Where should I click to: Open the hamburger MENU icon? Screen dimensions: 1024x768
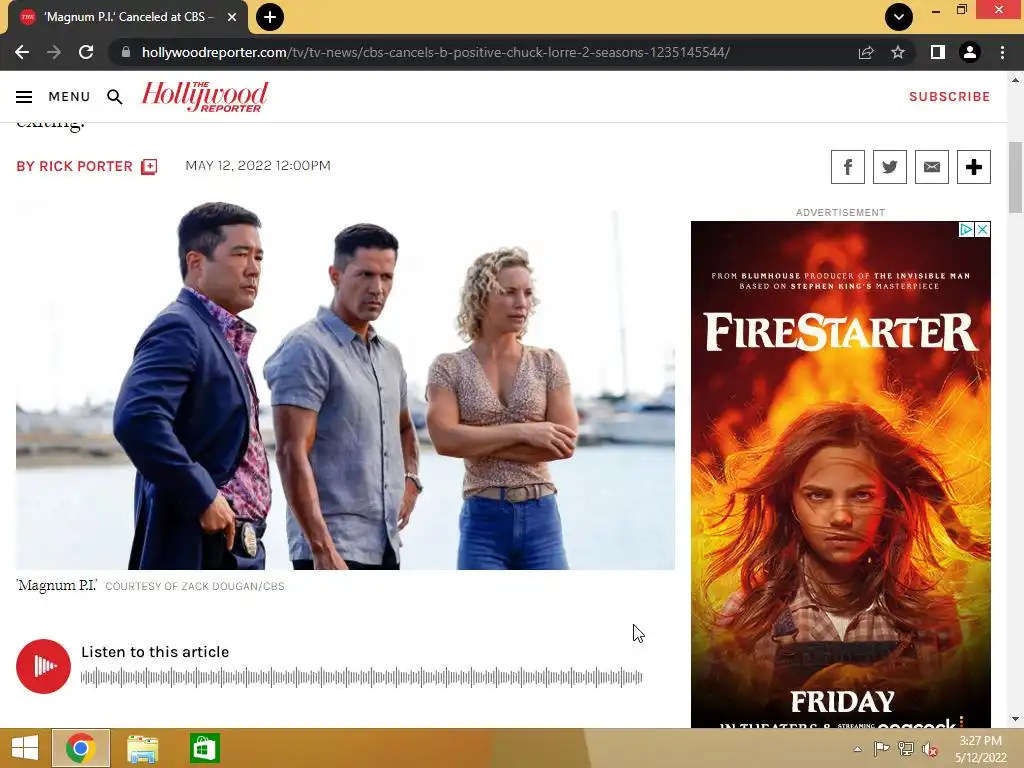click(24, 97)
